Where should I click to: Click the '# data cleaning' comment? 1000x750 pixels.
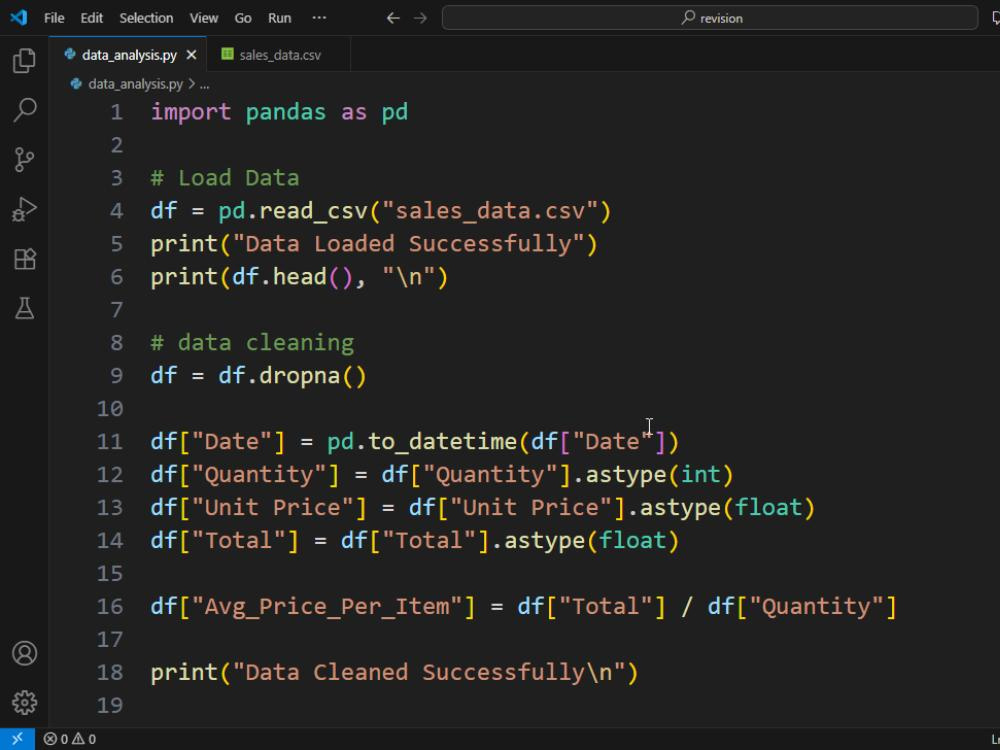point(253,343)
